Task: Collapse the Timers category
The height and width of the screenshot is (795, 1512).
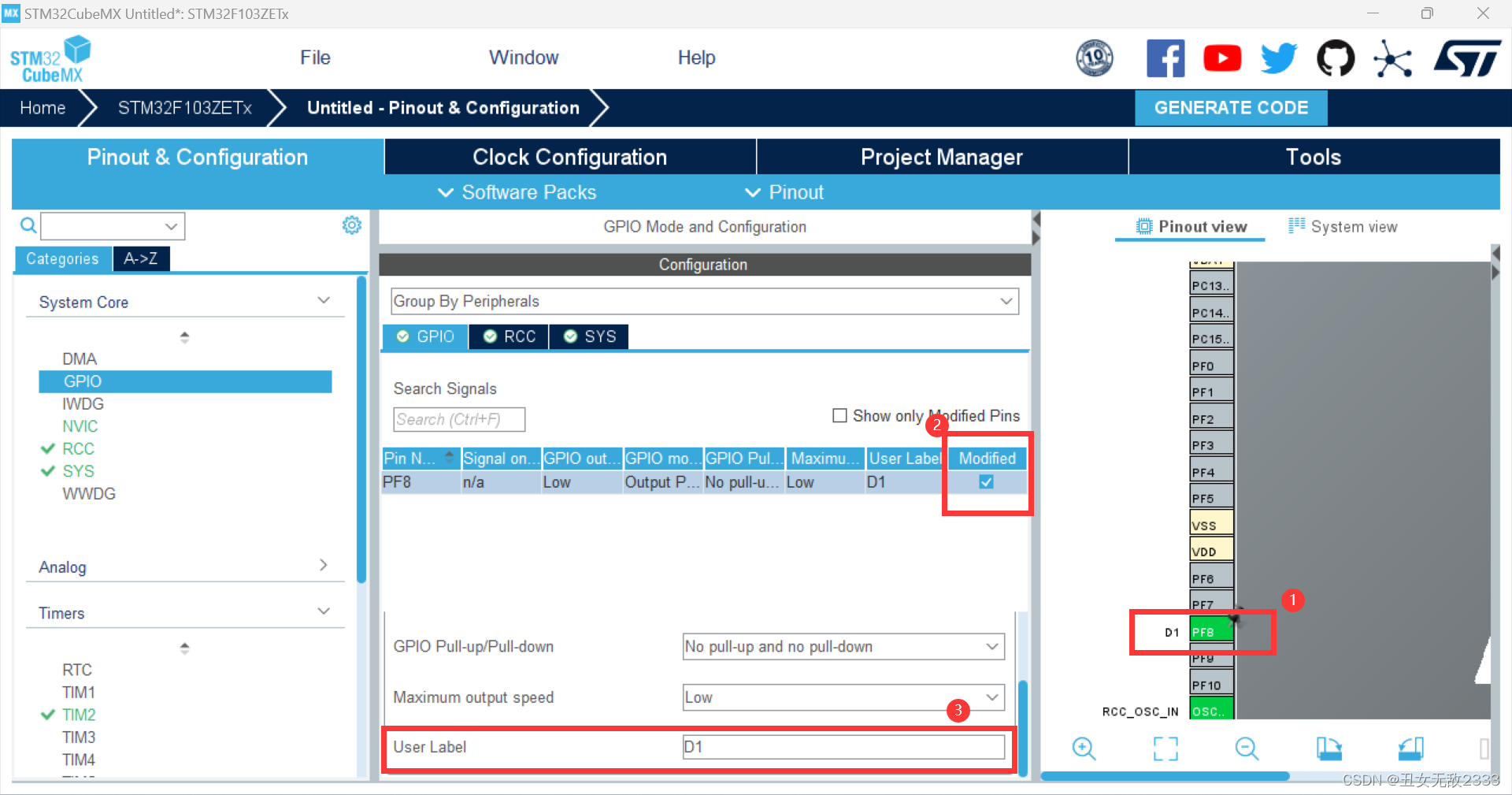Action: click(323, 611)
